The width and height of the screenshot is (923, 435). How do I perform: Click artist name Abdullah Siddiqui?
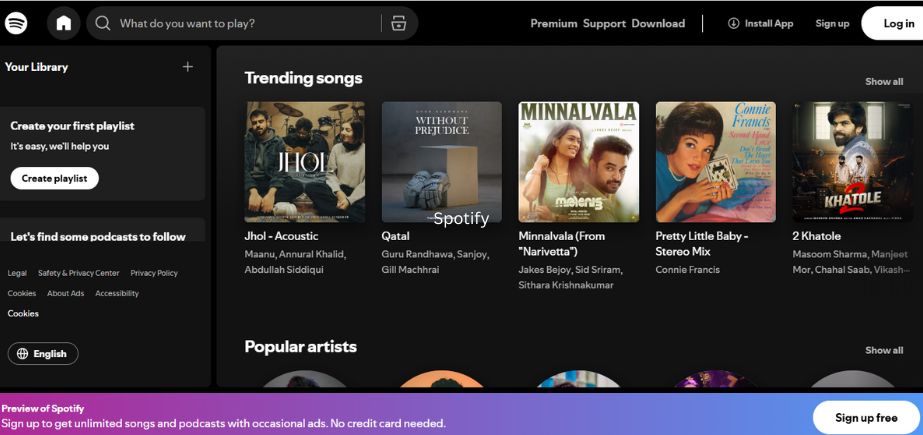coord(284,270)
